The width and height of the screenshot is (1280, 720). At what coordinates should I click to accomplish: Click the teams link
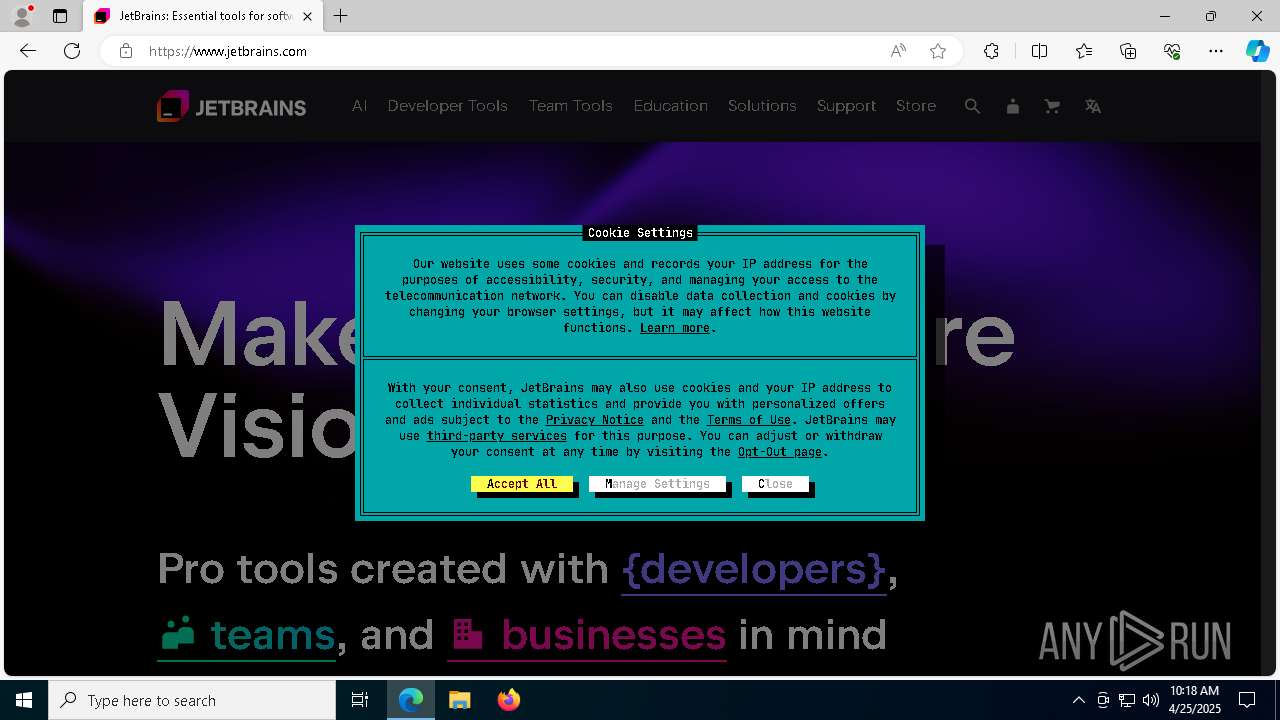click(x=247, y=635)
